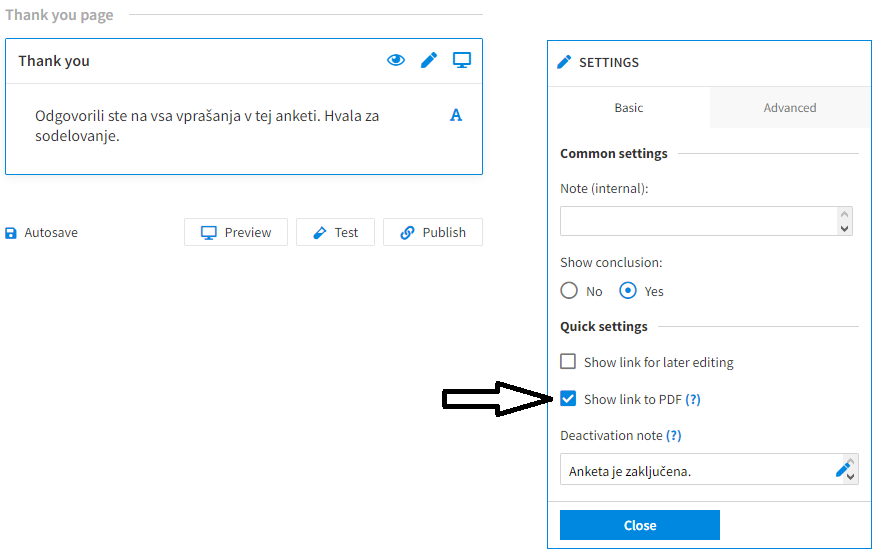Viewport: 876px width, 553px height.
Task: Click the monitor icon in Thank you header
Action: pos(461,60)
